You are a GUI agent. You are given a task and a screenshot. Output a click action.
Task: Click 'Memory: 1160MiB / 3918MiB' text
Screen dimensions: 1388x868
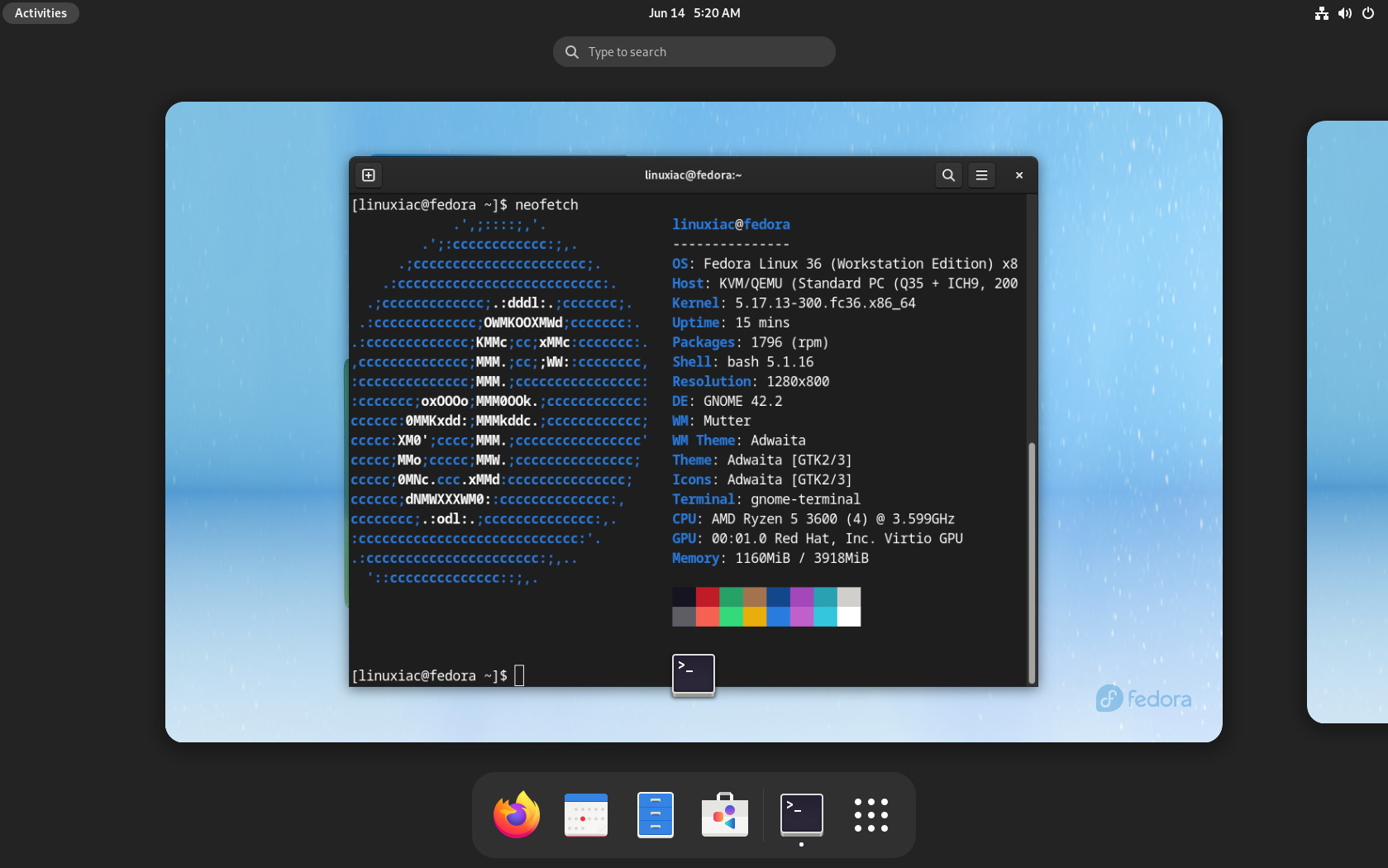[770, 559]
